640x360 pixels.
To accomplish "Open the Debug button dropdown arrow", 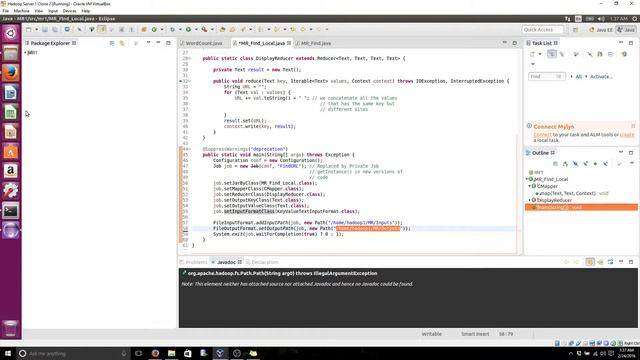I will 180,29.
